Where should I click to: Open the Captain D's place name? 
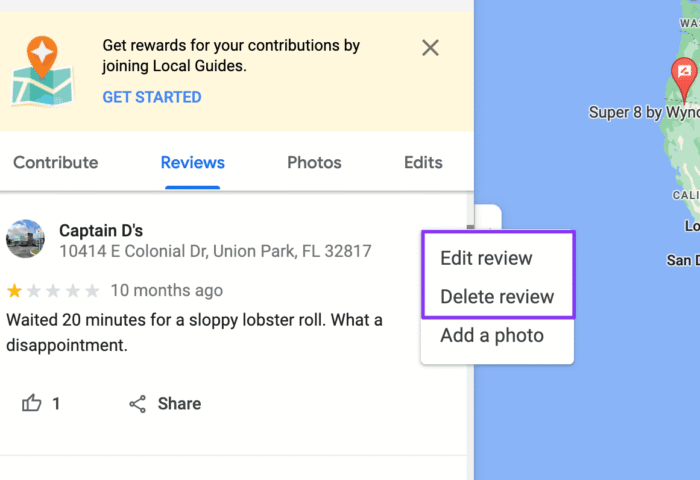(x=101, y=231)
